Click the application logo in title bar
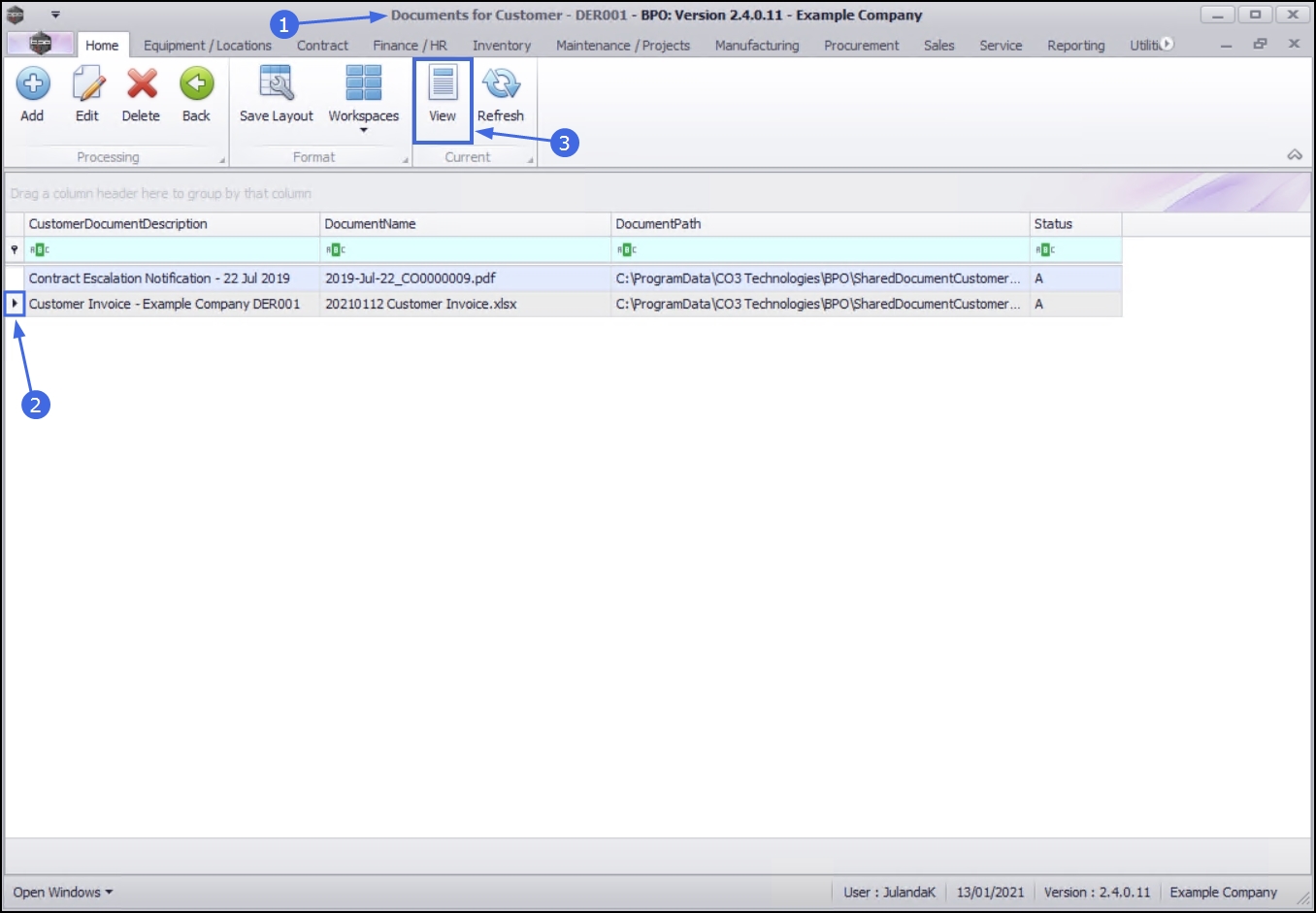Image resolution: width=1316 pixels, height=913 pixels. 15,15
